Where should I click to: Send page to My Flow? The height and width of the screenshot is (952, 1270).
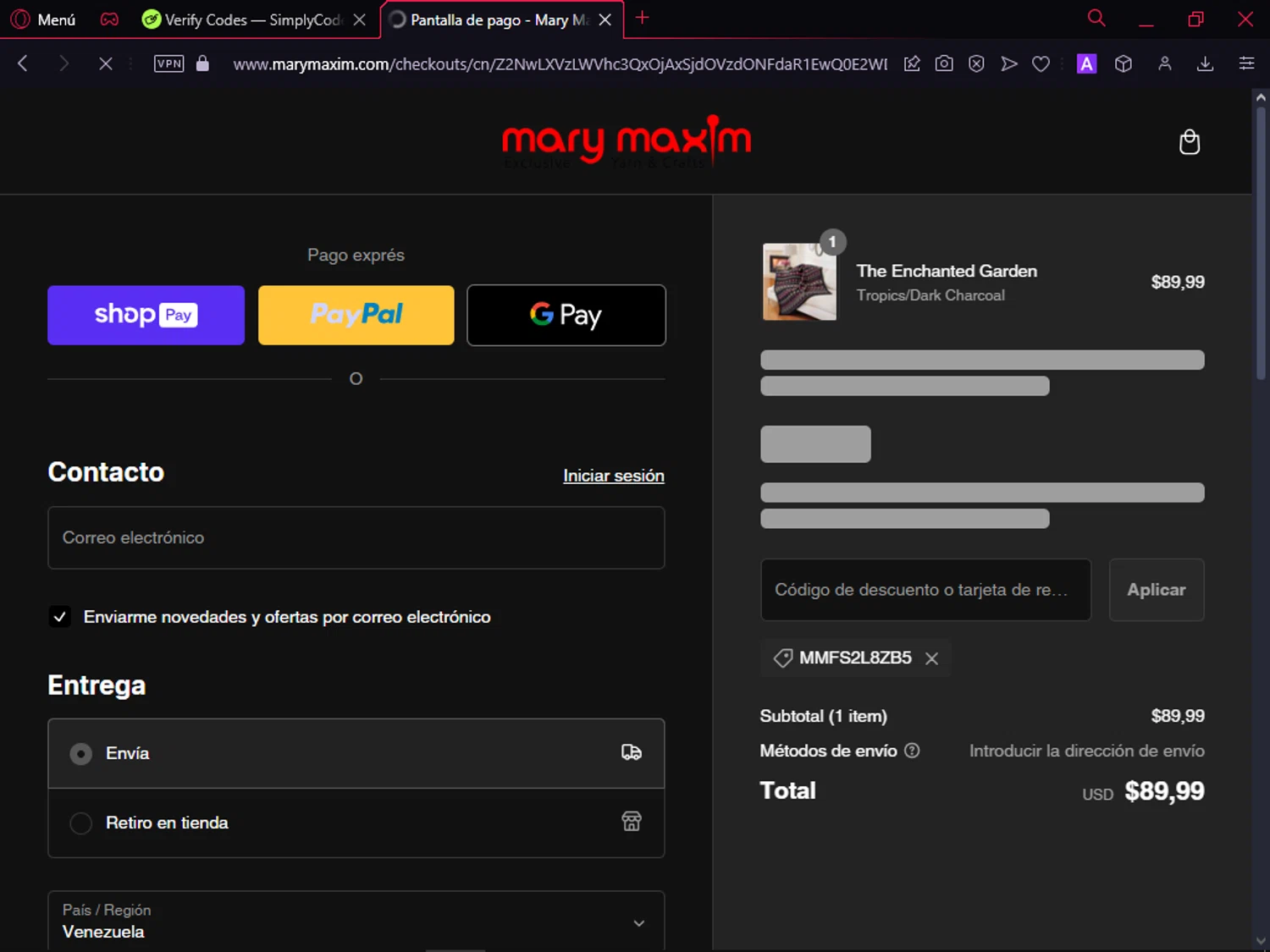1008,63
